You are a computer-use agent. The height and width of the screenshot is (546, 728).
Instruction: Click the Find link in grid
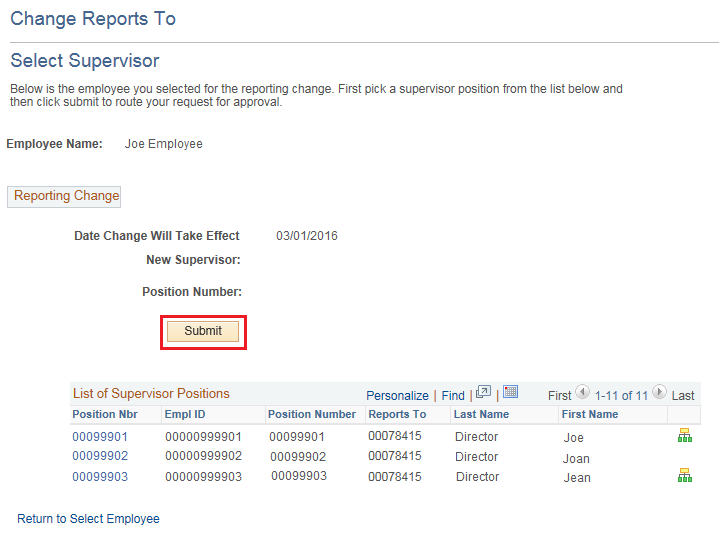(453, 396)
